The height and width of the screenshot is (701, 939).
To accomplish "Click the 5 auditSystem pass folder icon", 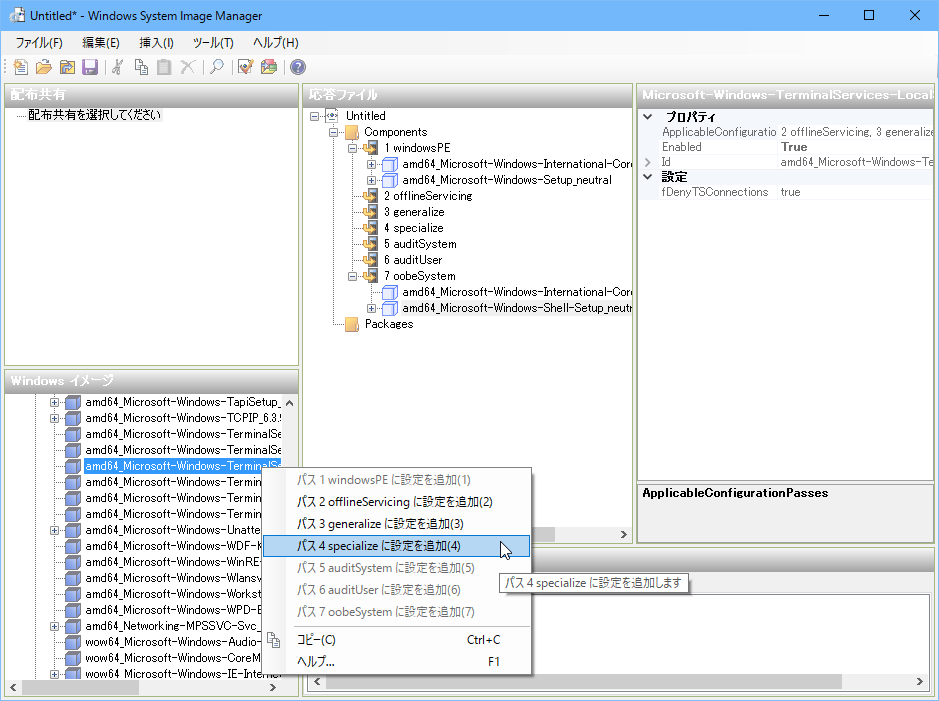I will 371,244.
